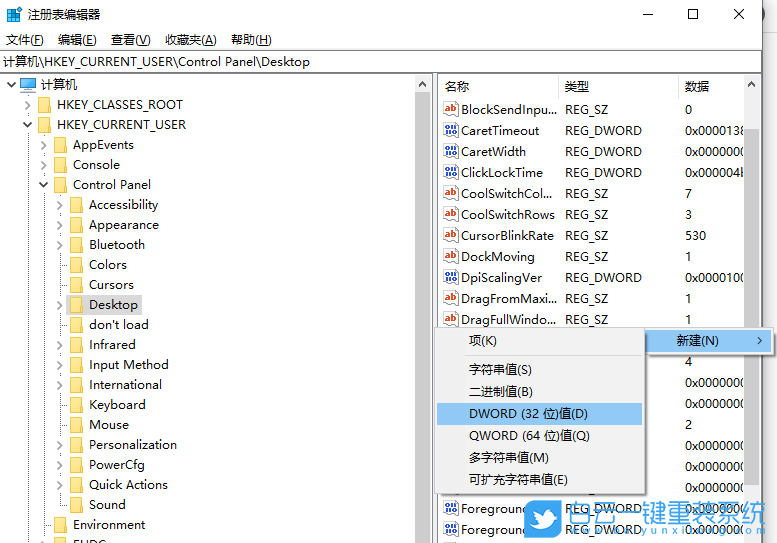Click the AppEvents folder icon

(x=60, y=145)
